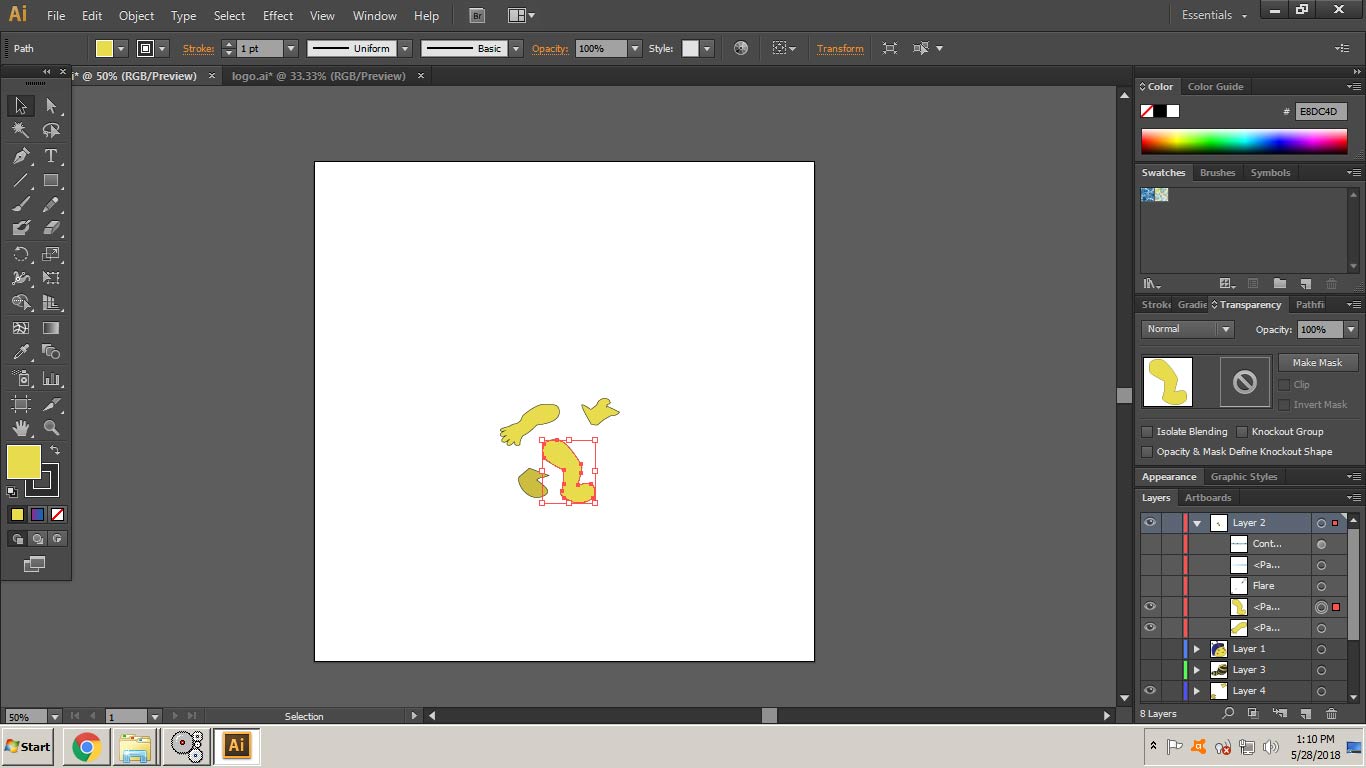Click the yellow Fill swatch in the toolbox
Screen dimensions: 1366x768
[24, 462]
